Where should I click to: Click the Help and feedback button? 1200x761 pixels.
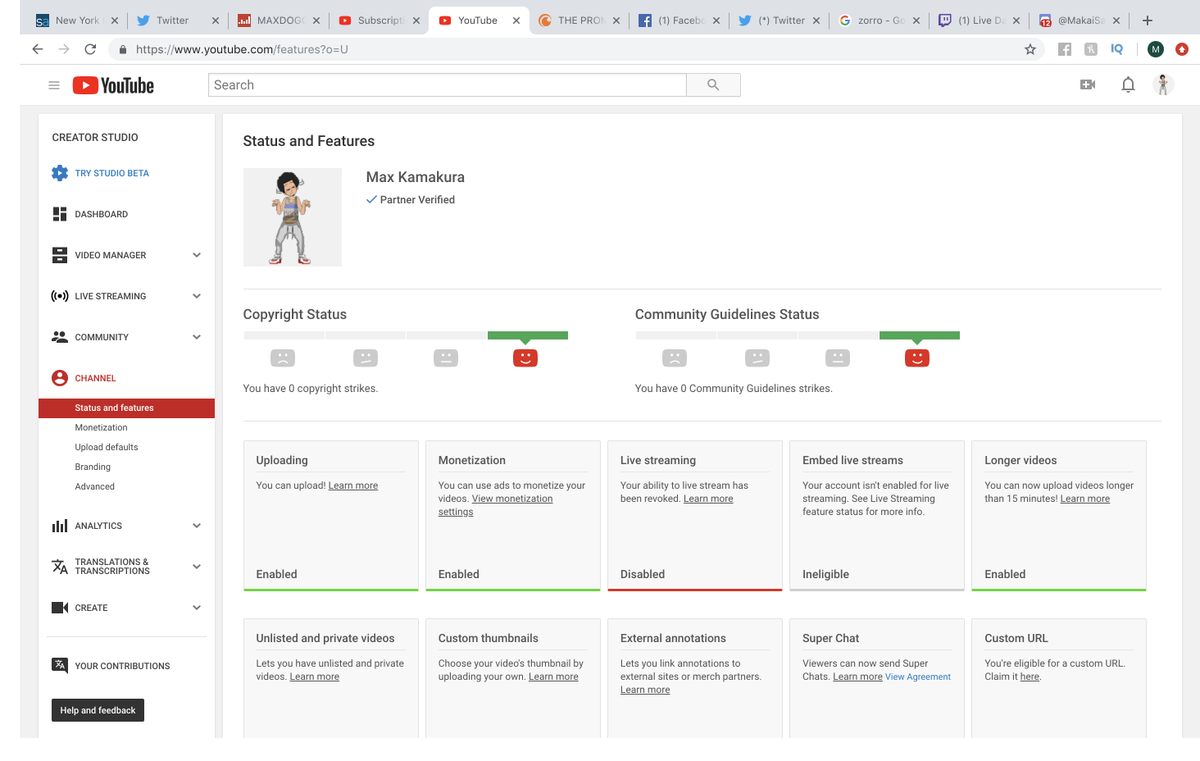[98, 710]
